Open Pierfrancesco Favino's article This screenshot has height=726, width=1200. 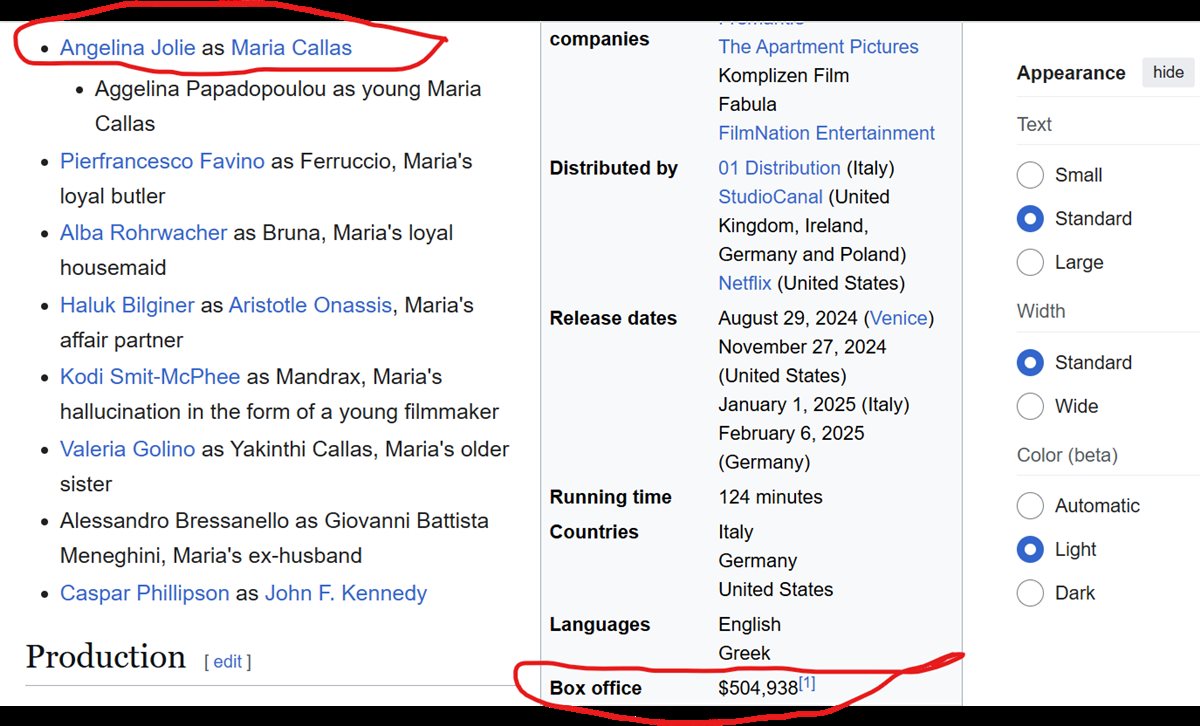tap(162, 161)
